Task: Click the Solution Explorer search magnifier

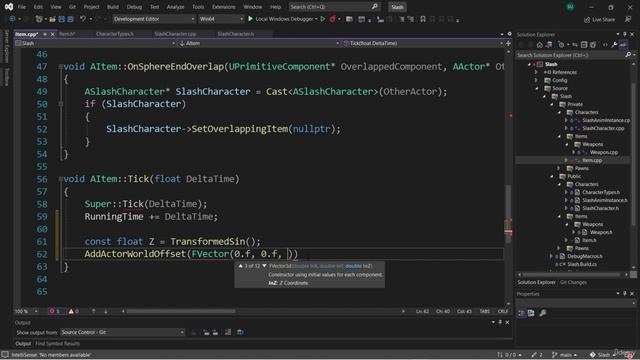Action: tap(628, 55)
